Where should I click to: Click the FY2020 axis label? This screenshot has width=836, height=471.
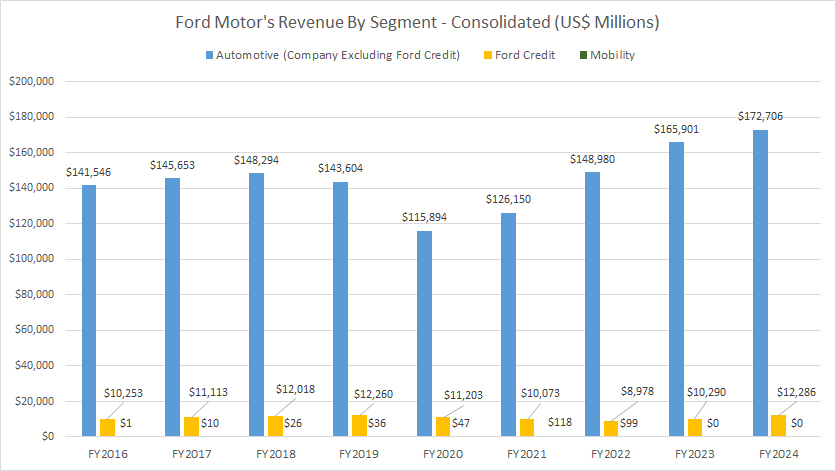443,454
